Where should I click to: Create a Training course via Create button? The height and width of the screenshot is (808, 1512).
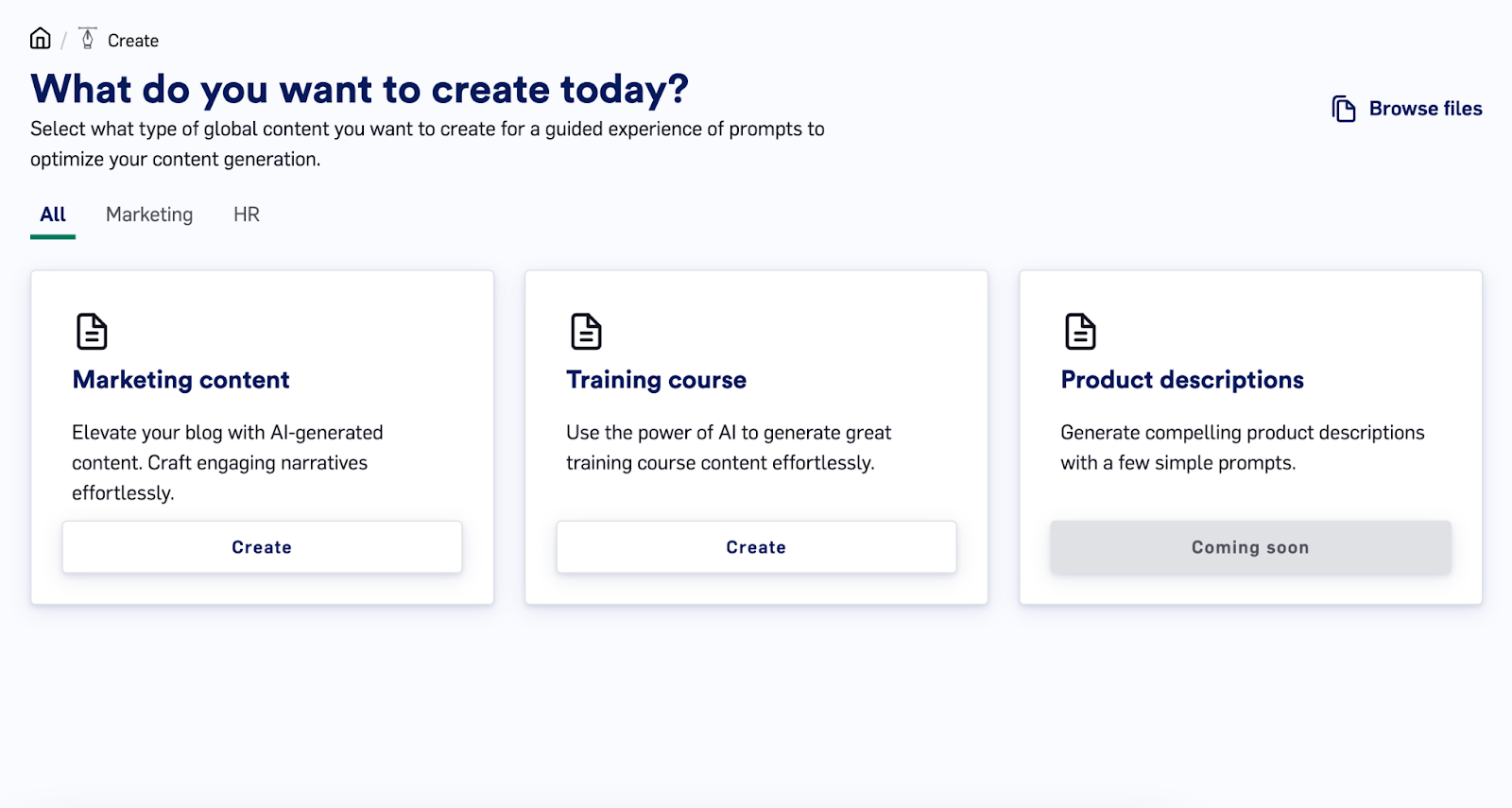click(756, 547)
